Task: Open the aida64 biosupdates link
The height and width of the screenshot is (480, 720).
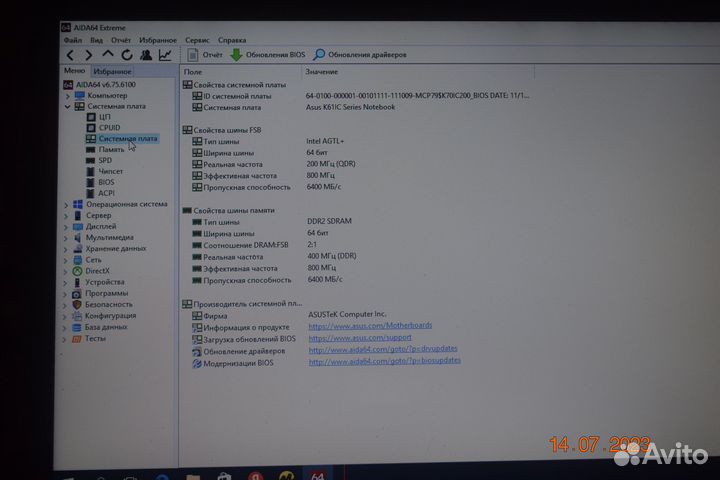Action: pos(385,361)
